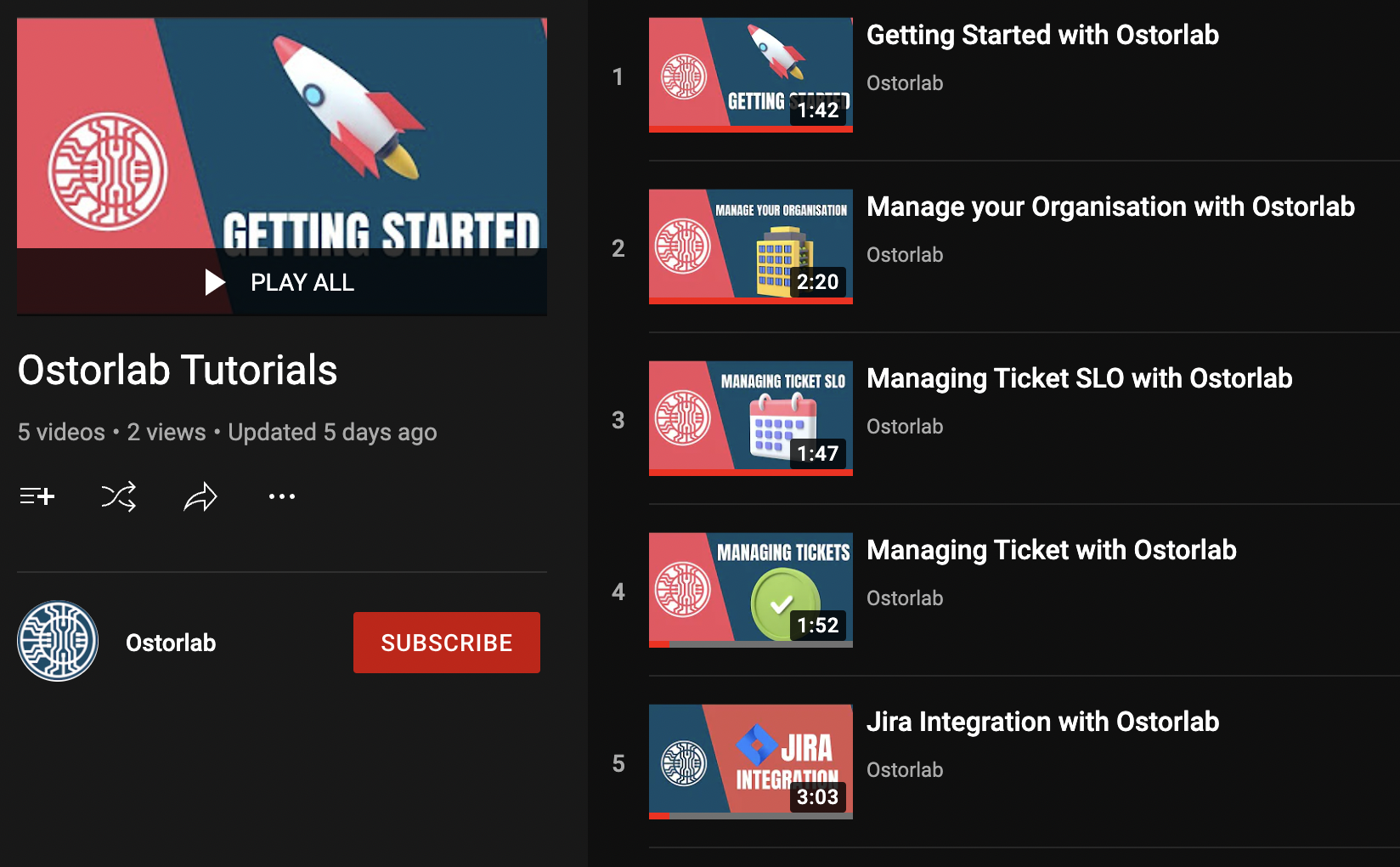Click the 3:03 duration badge

coord(818,797)
